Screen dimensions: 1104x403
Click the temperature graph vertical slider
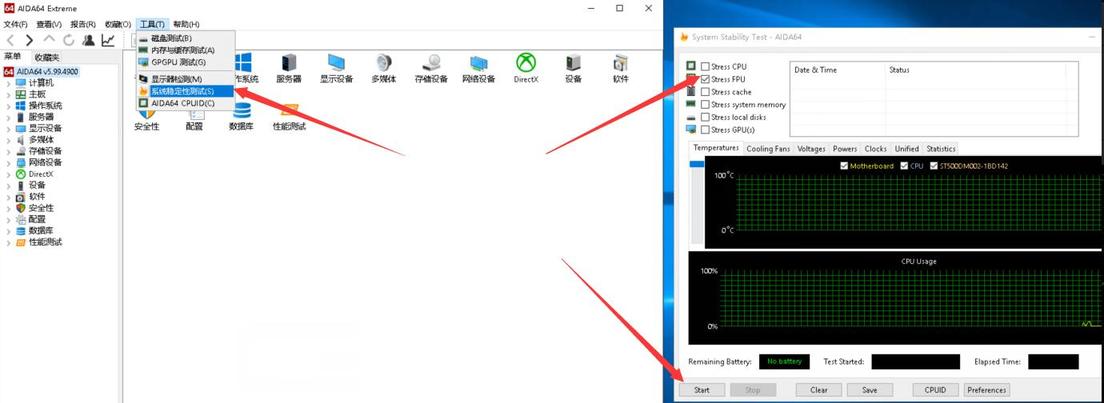(696, 200)
